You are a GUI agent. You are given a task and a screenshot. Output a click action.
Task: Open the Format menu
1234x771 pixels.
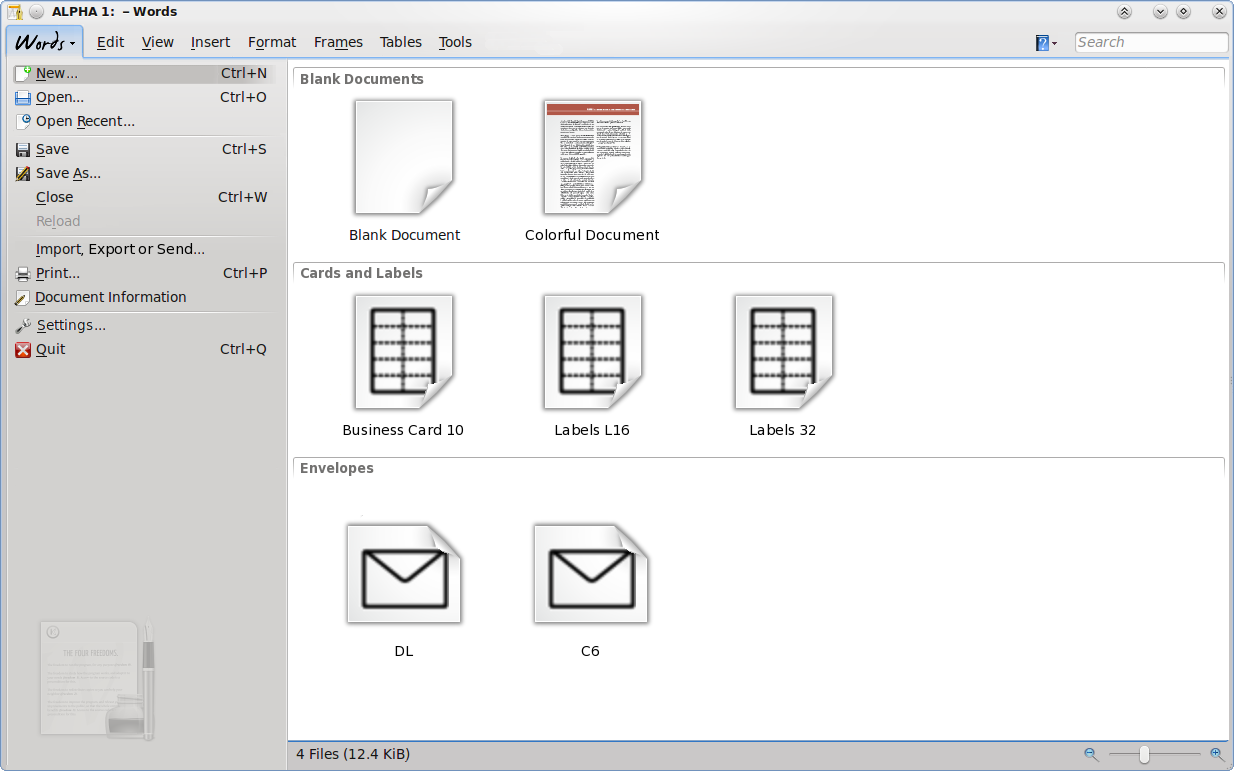click(272, 42)
